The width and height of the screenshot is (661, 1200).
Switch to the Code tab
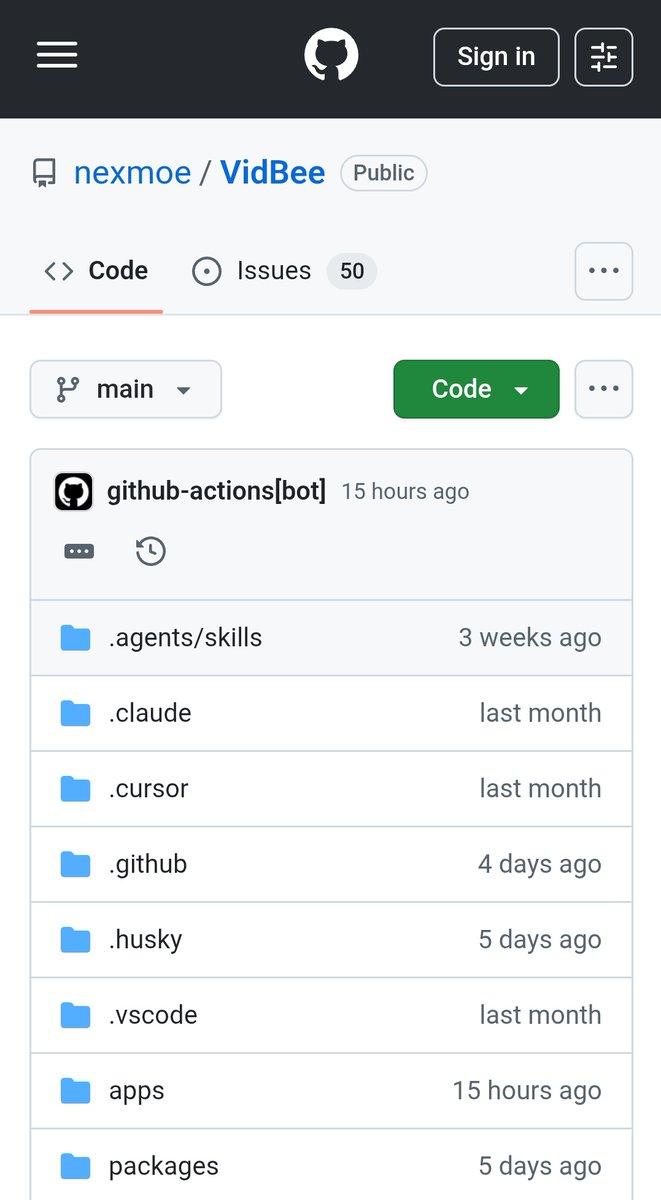pyautogui.click(x=96, y=271)
